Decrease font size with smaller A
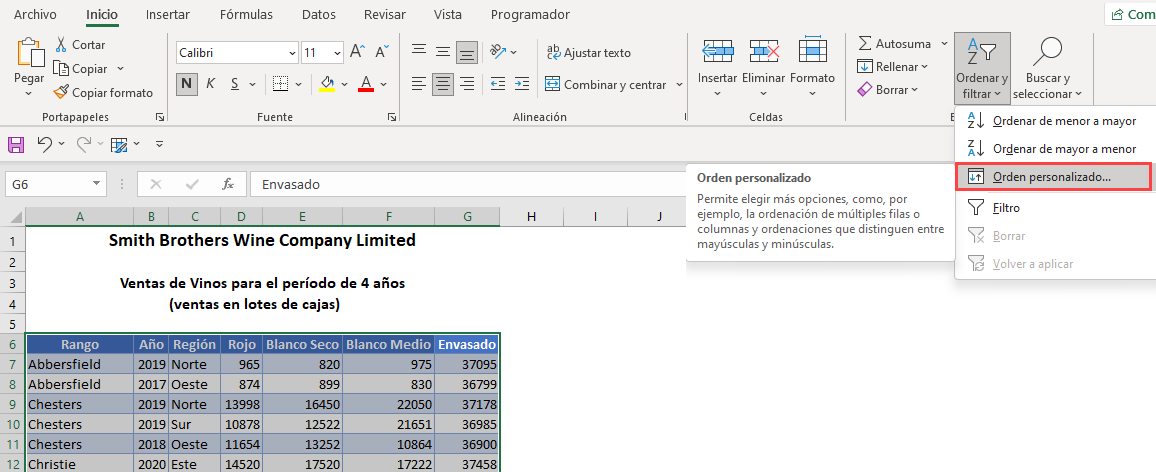 pyautogui.click(x=382, y=52)
